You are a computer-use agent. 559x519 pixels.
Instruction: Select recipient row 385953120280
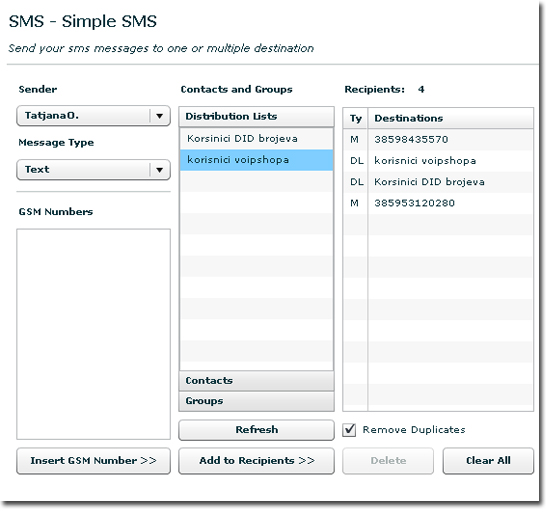tap(438, 204)
